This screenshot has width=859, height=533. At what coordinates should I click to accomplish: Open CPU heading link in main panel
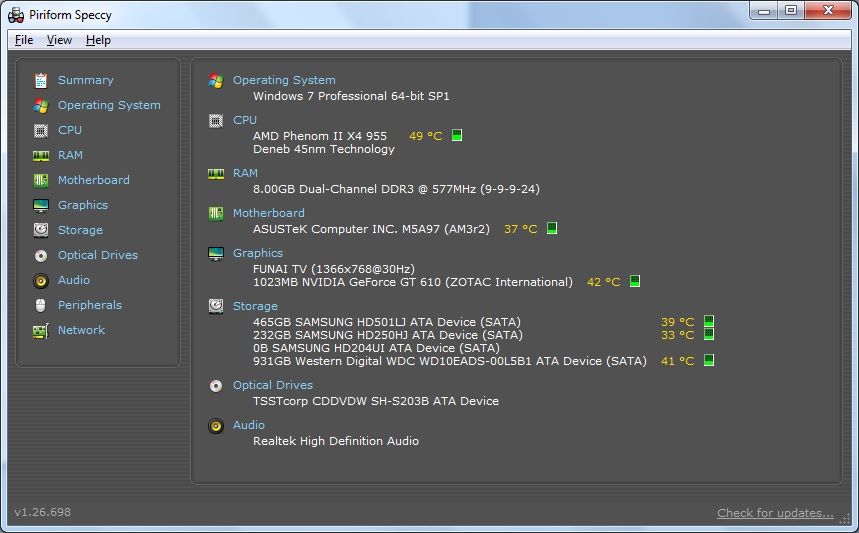coord(245,120)
